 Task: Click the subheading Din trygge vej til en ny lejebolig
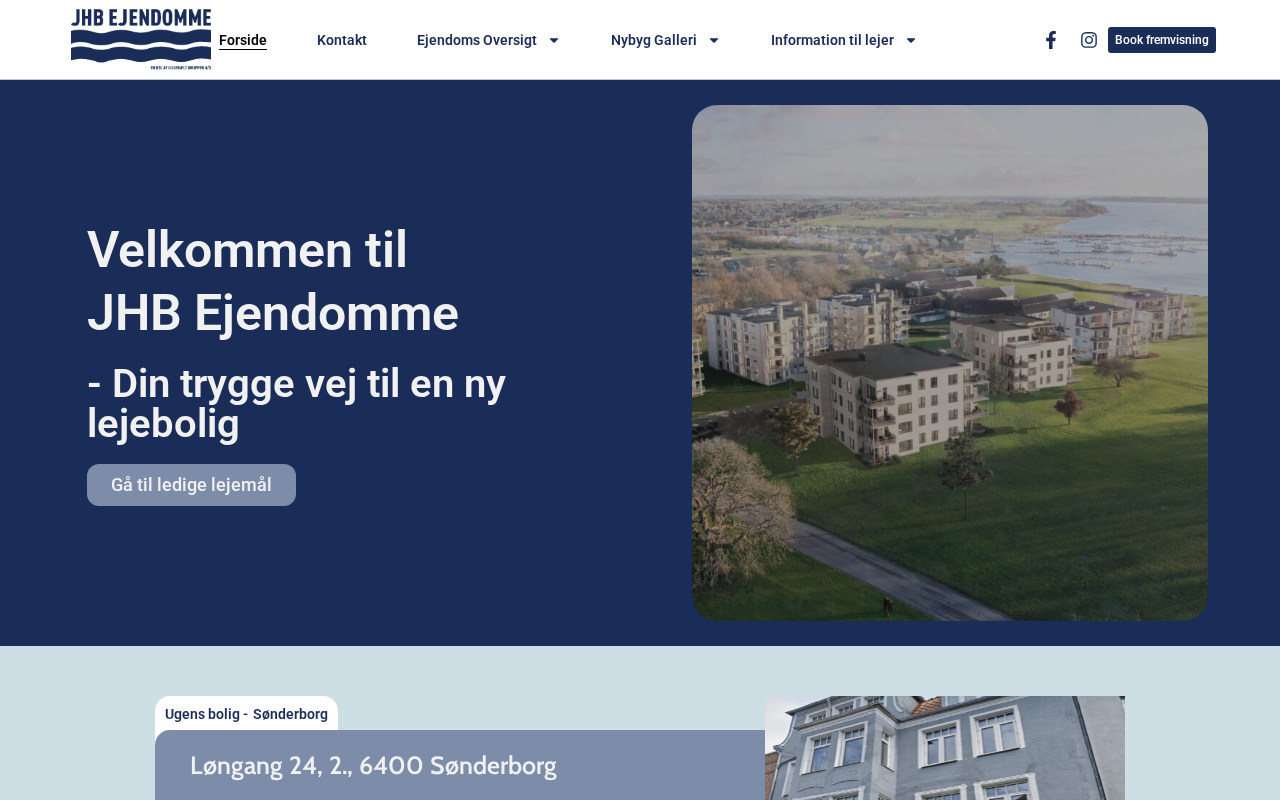[x=297, y=403]
